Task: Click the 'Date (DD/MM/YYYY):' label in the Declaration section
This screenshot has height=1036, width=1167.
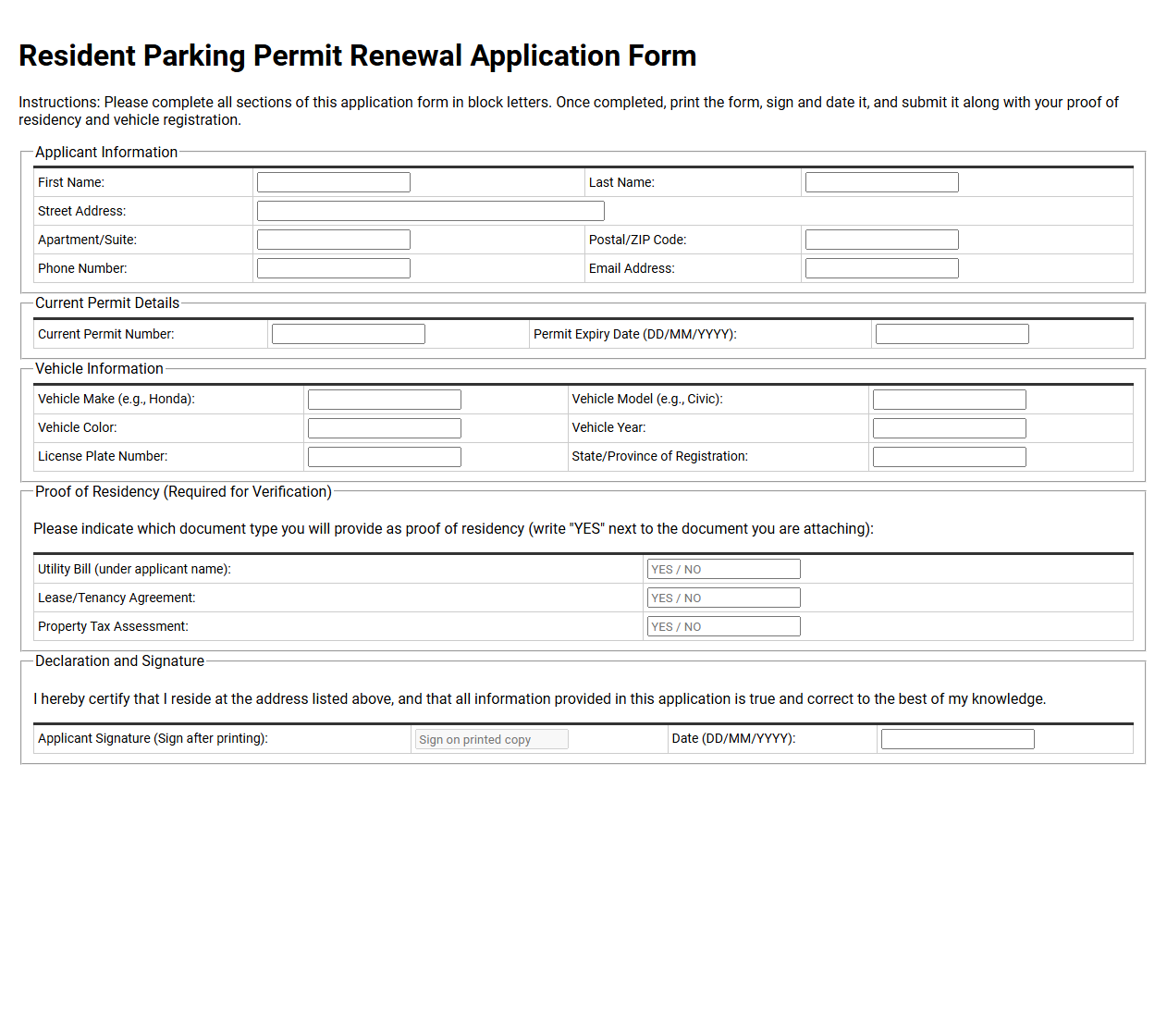Action: point(734,738)
